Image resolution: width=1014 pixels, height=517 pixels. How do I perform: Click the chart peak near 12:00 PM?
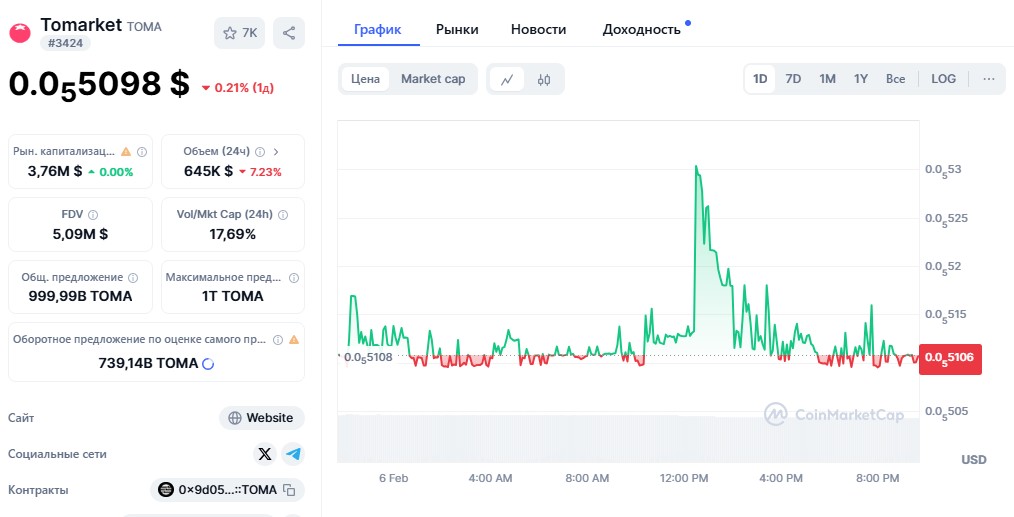coord(696,167)
